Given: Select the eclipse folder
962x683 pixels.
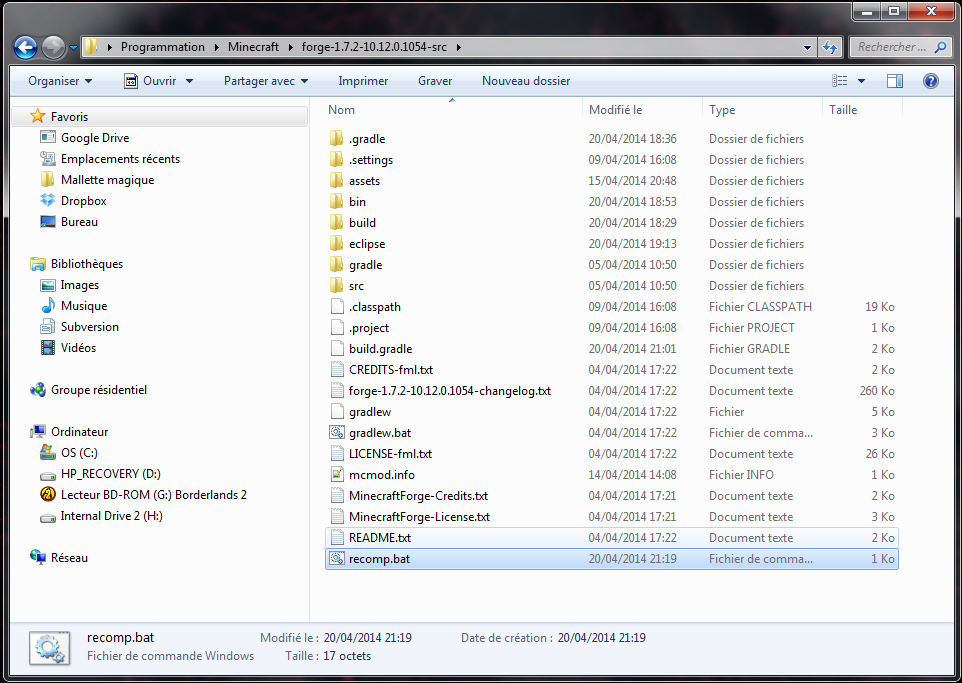Looking at the screenshot, I should click(x=366, y=244).
